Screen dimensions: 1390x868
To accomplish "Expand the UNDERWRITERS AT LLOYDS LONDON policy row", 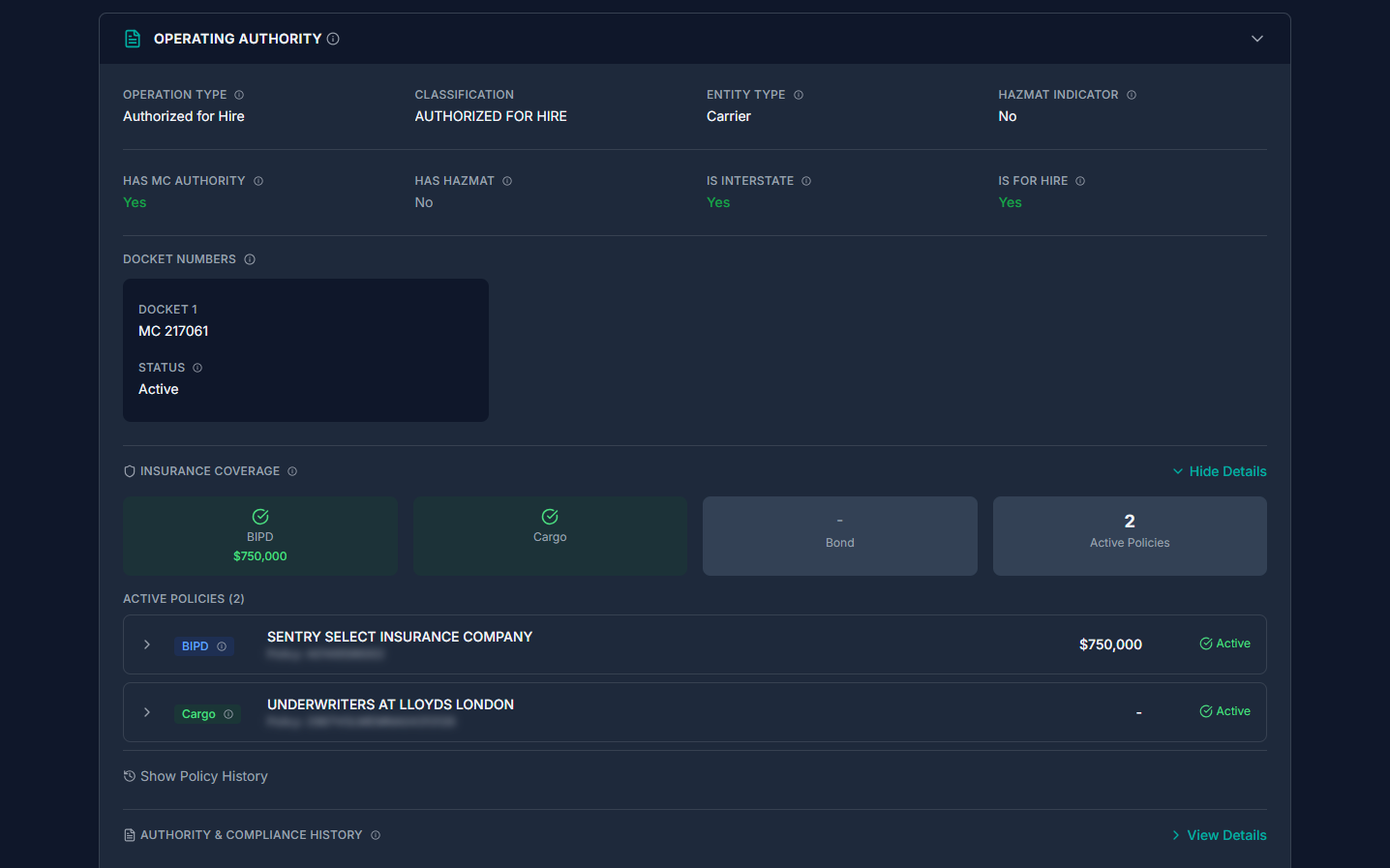I will point(146,711).
